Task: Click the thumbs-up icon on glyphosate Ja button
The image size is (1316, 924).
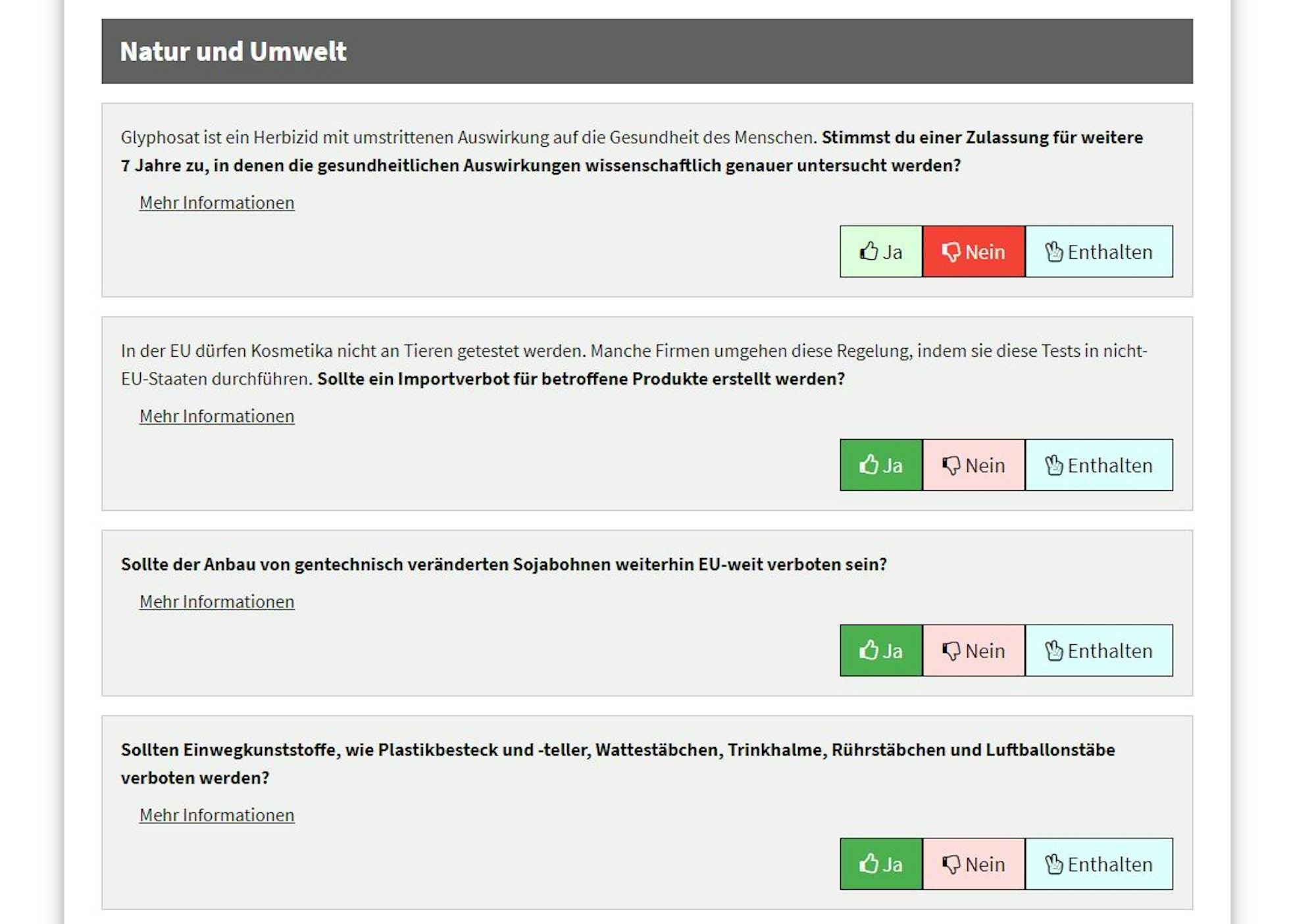Action: click(868, 251)
